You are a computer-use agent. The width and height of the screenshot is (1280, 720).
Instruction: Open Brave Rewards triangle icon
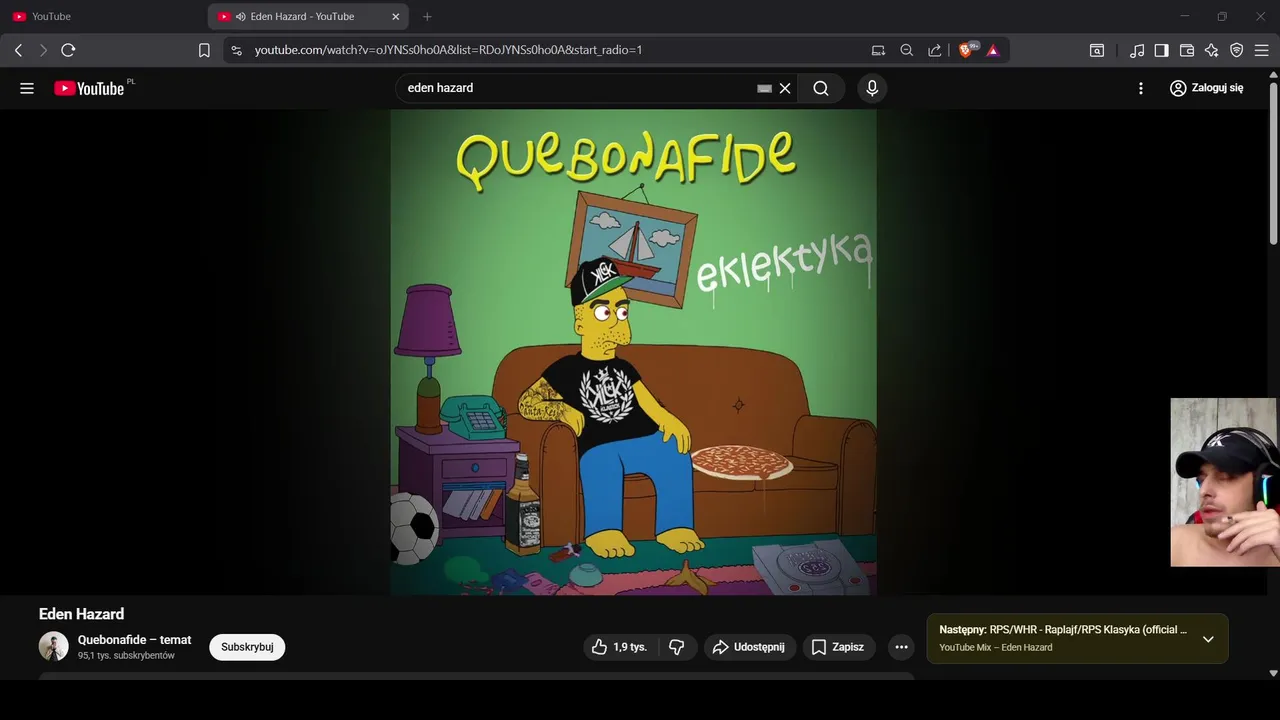(993, 50)
